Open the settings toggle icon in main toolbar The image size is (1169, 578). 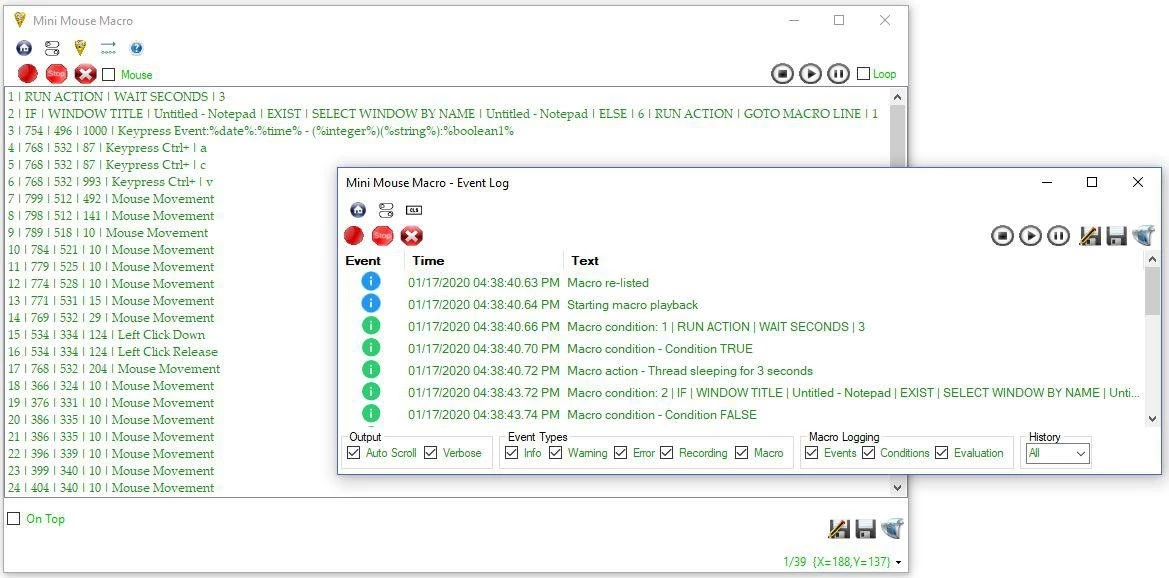tap(52, 48)
